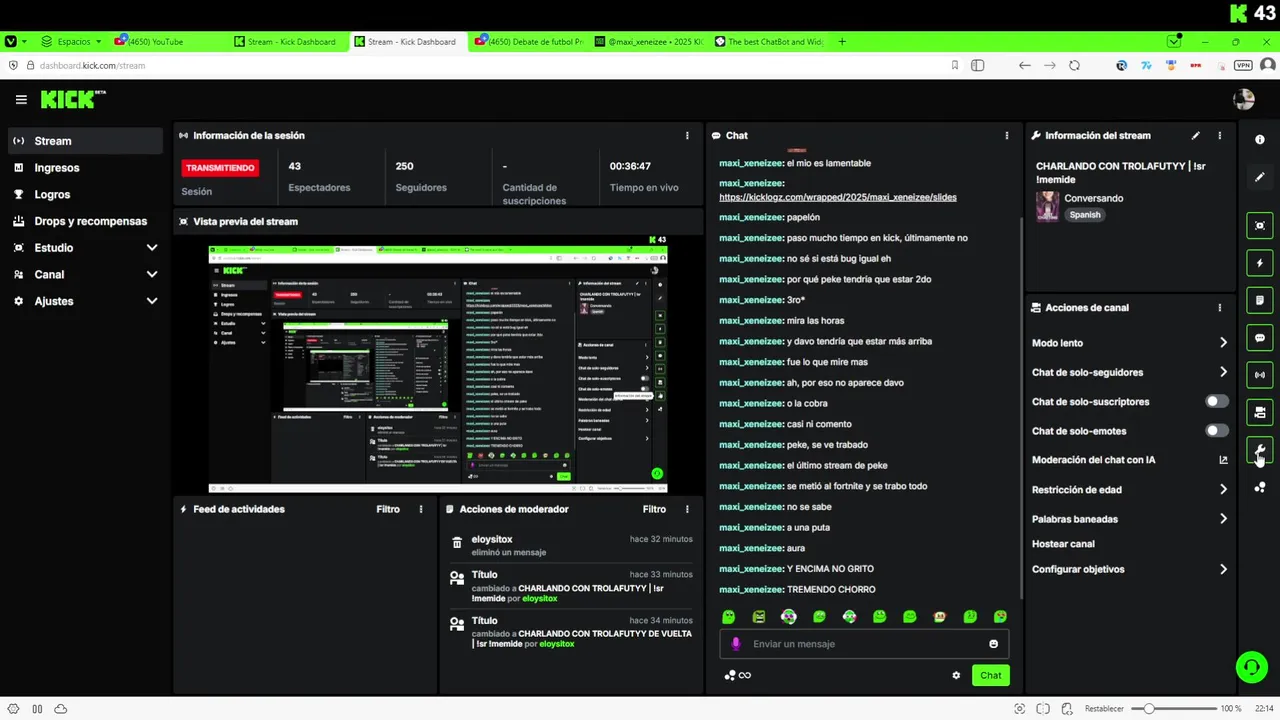Click Hostear canal action
Image resolution: width=1280 pixels, height=720 pixels.
tap(1063, 544)
